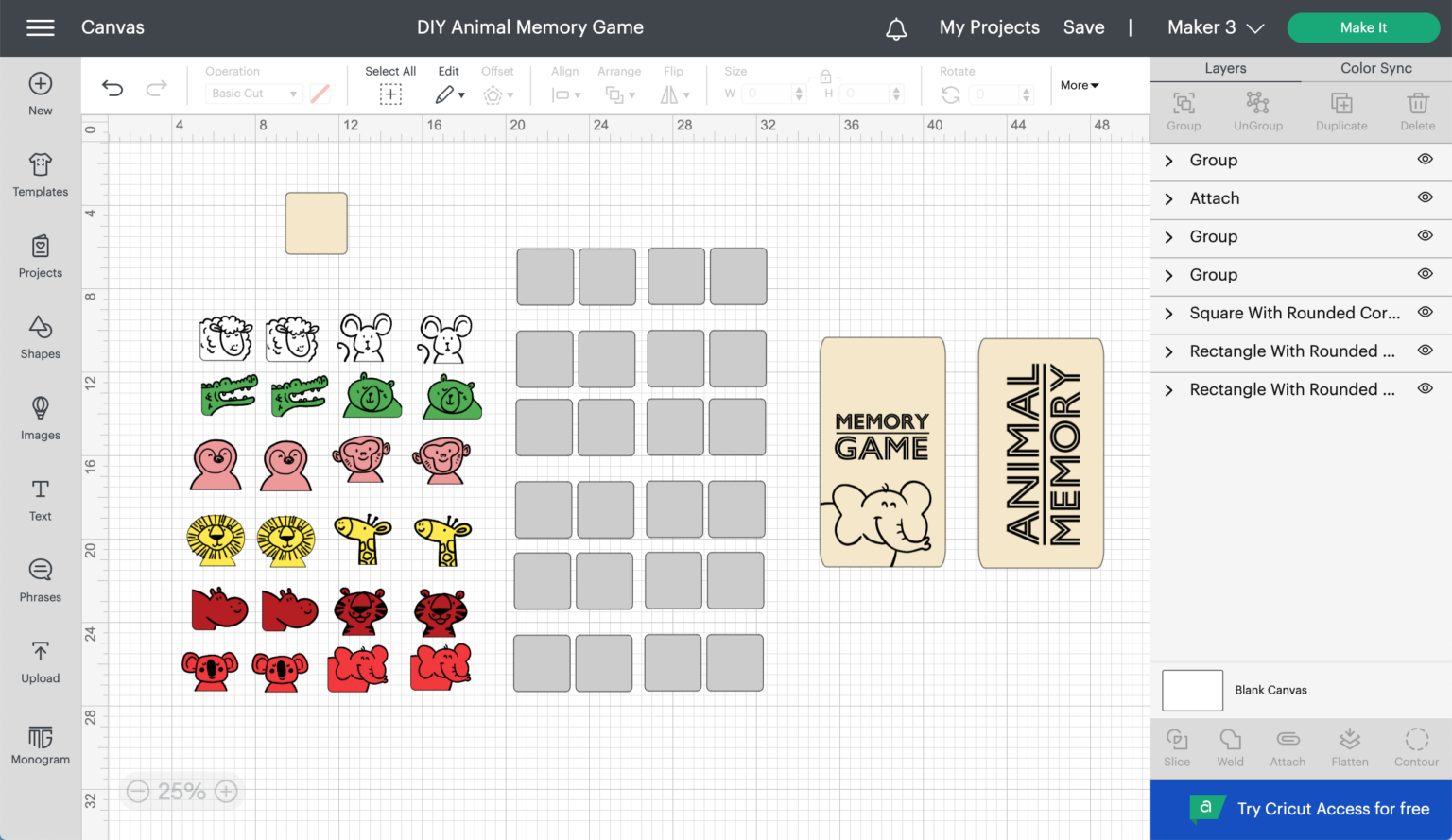Duplicate the selected layer

(x=1341, y=109)
